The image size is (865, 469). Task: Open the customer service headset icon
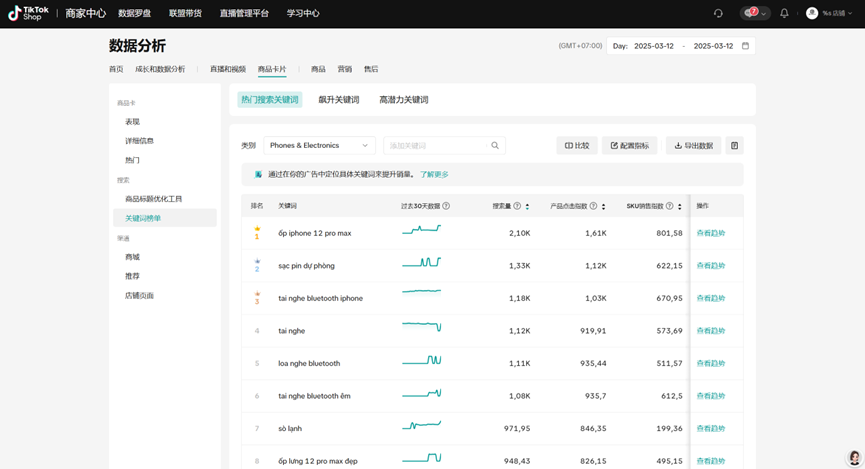[718, 13]
